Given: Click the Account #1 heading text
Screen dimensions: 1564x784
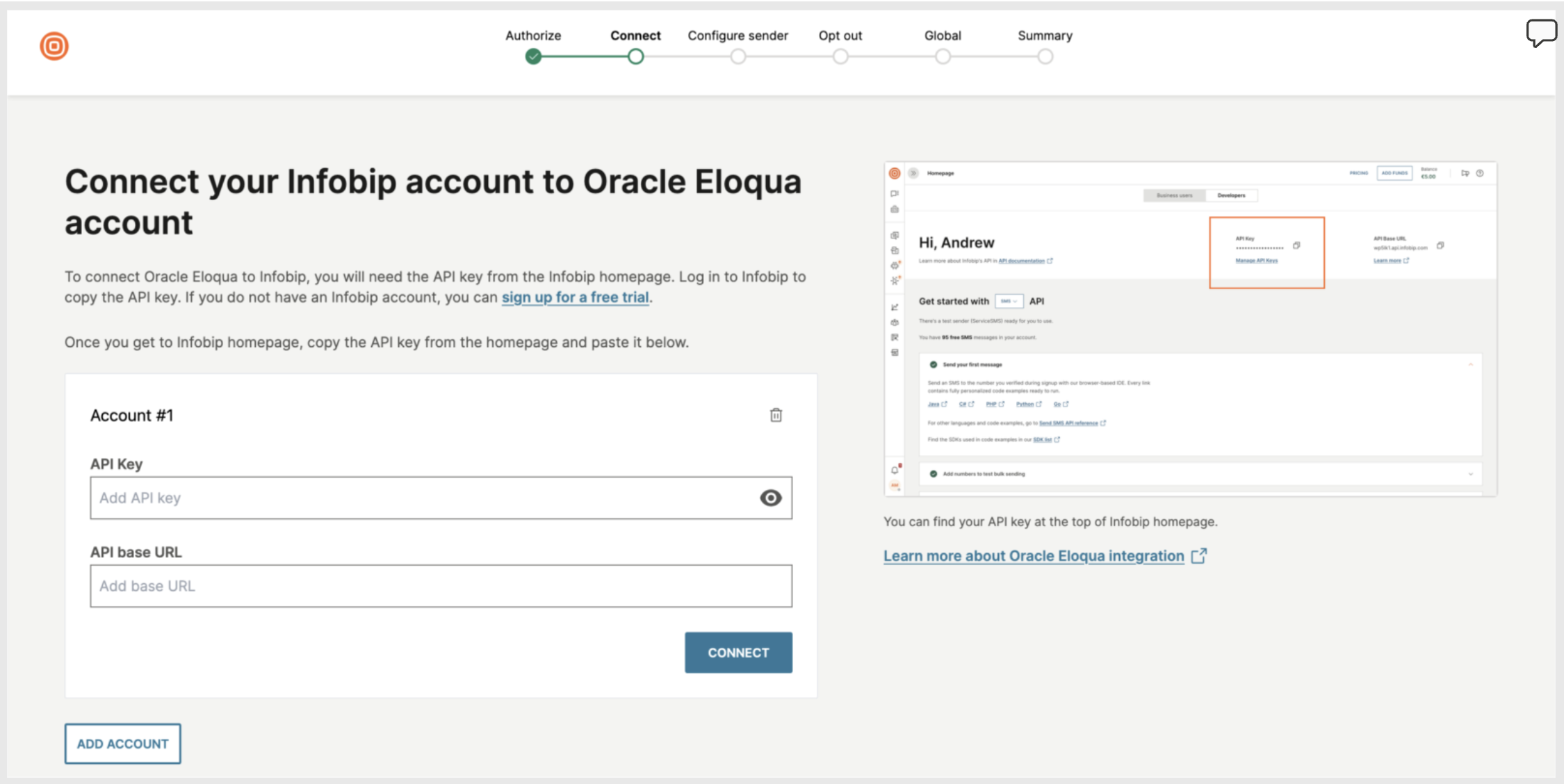Looking at the screenshot, I should [132, 416].
